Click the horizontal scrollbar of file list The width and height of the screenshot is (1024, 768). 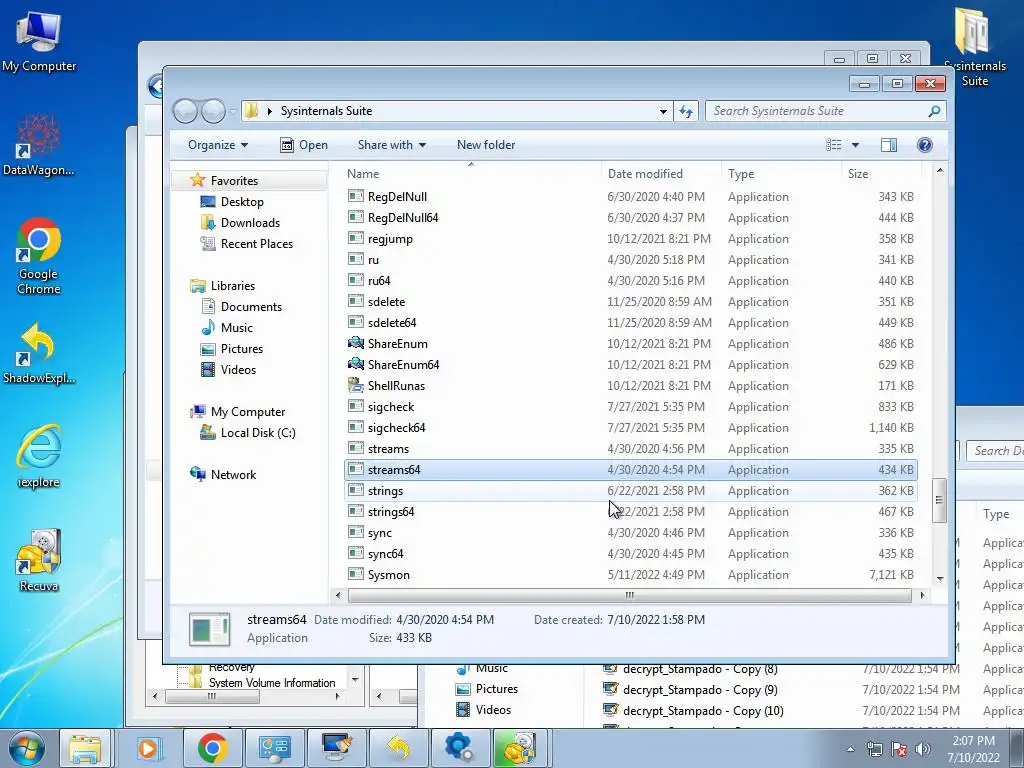coord(630,595)
